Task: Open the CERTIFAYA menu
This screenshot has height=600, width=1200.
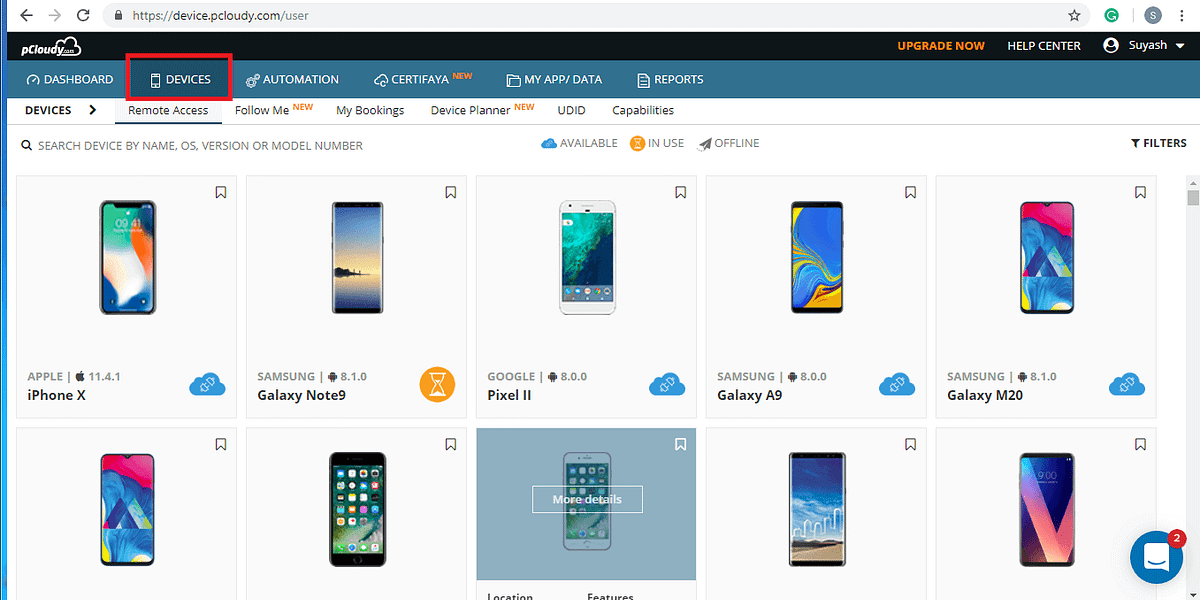Action: [x=423, y=79]
